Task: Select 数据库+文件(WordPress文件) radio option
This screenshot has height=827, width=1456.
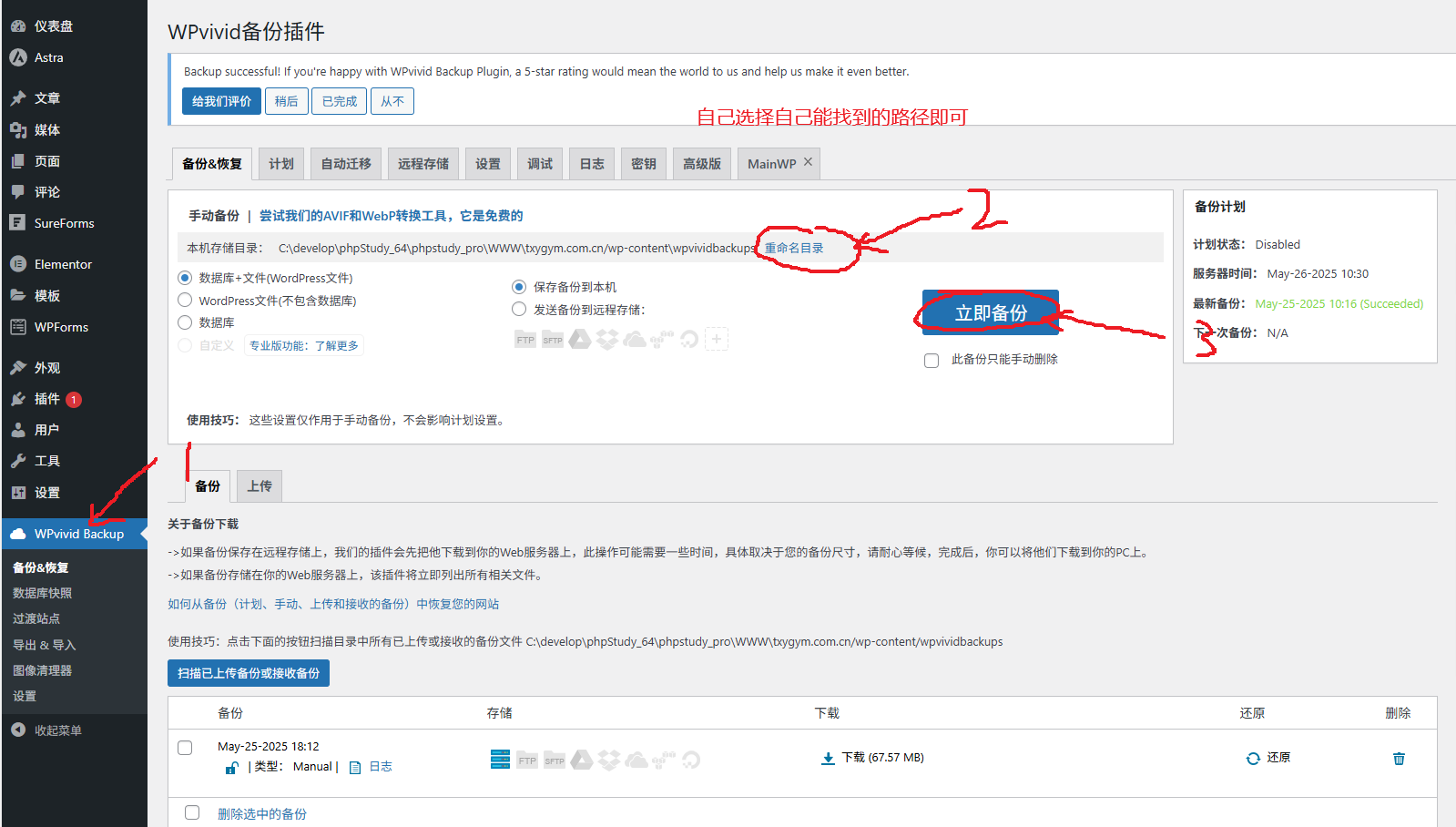Action: point(185,278)
